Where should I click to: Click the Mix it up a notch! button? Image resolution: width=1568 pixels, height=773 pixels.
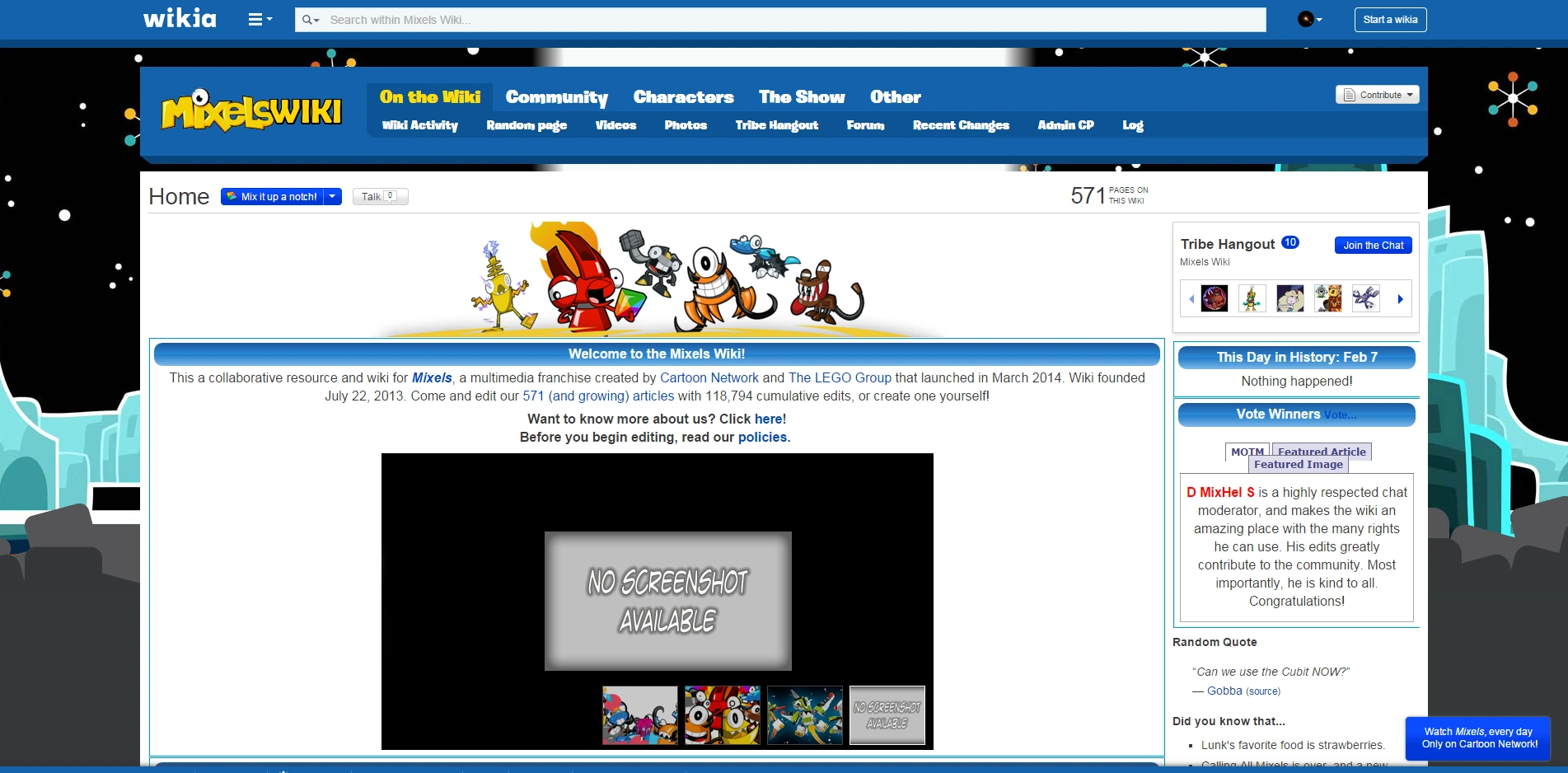(272, 197)
